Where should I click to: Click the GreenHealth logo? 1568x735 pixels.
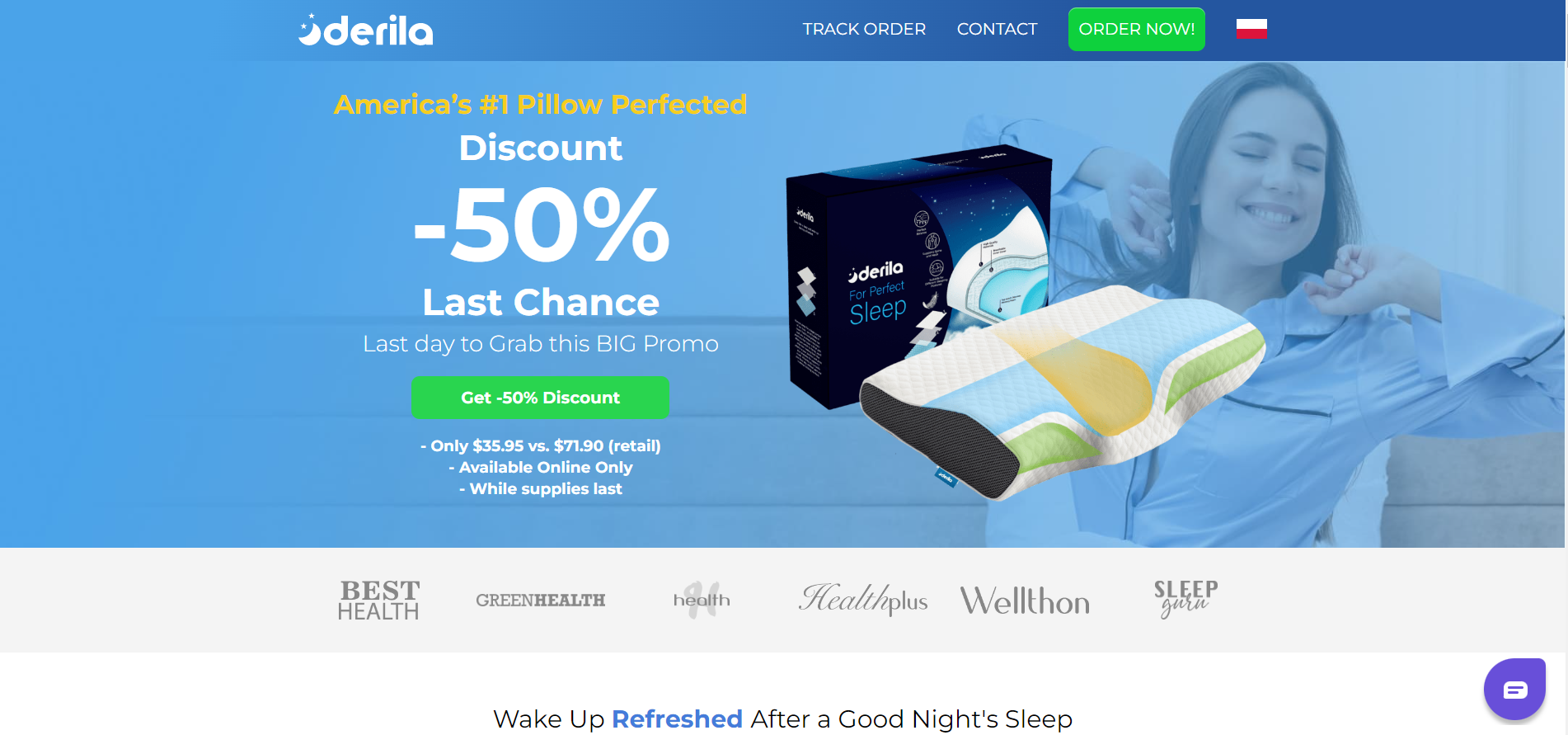(540, 600)
